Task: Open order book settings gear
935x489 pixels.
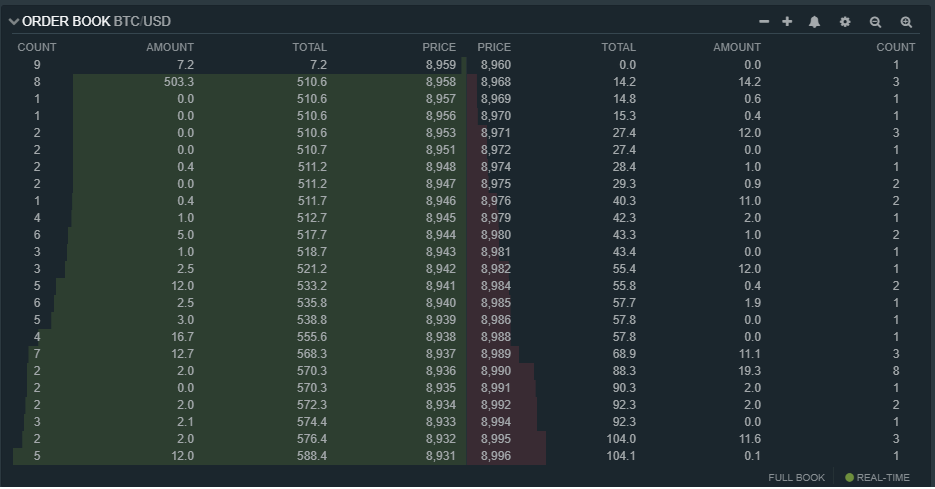Action: (845, 21)
